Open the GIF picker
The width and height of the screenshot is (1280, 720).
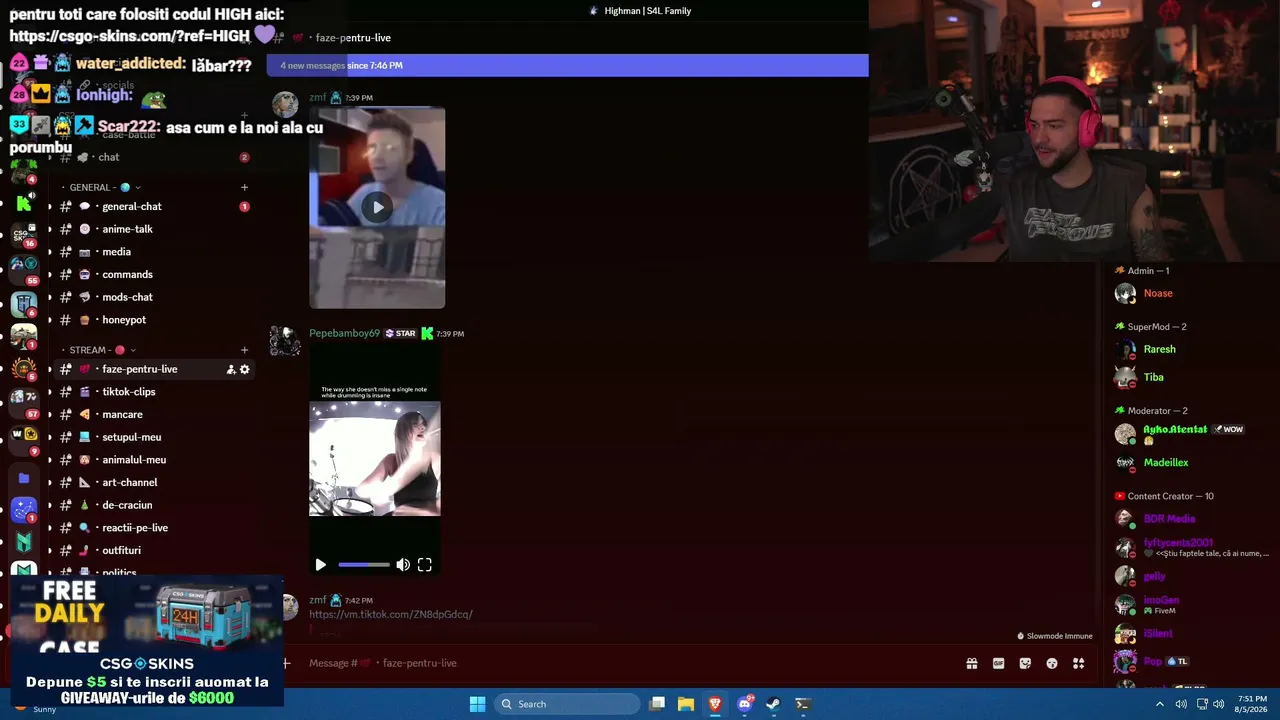click(998, 663)
